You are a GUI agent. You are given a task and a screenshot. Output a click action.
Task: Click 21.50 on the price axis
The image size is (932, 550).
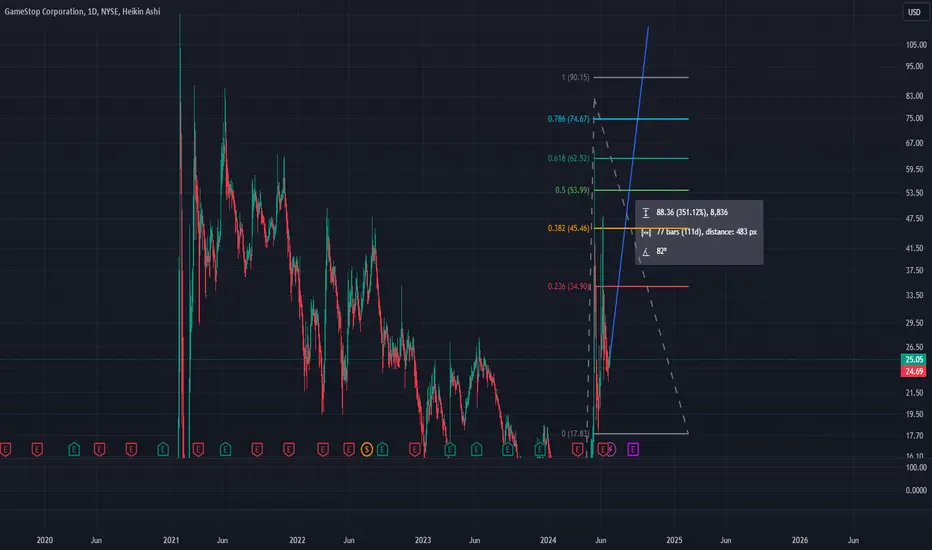pos(914,393)
